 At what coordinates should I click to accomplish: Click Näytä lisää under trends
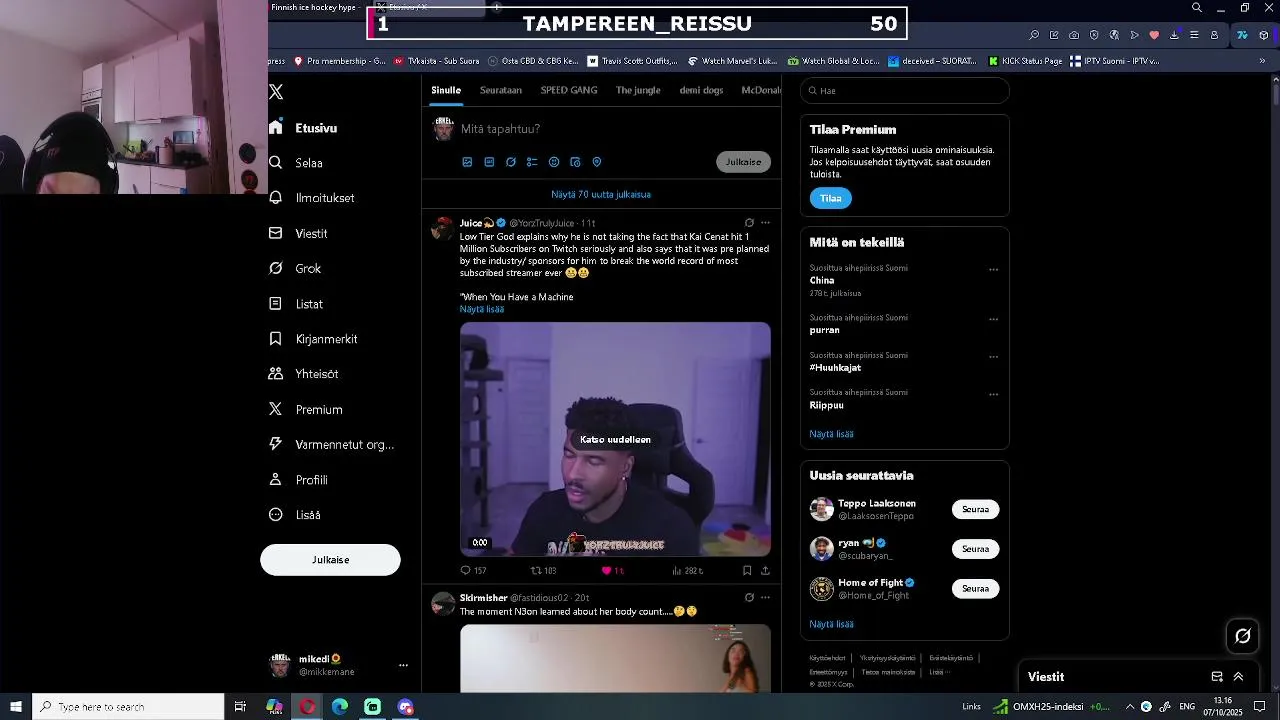tap(831, 434)
